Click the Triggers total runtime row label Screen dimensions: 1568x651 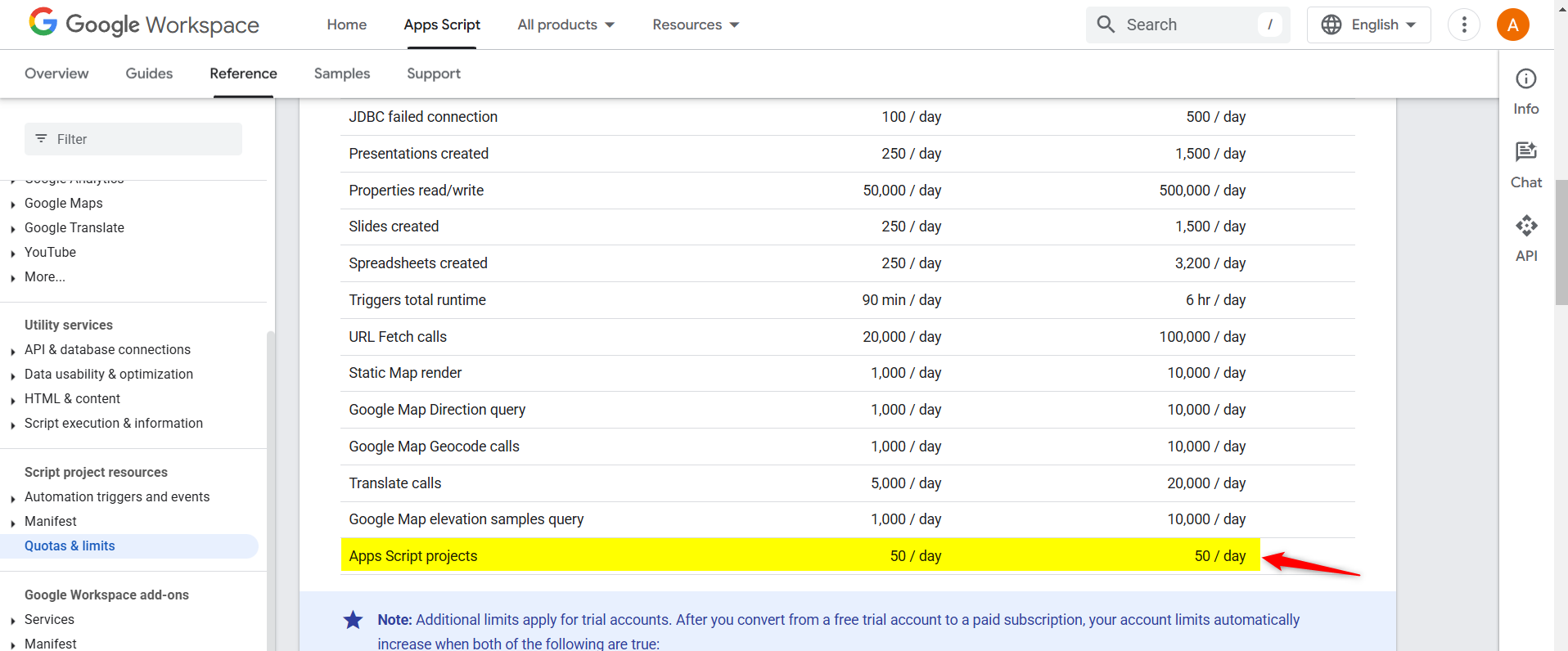pos(417,300)
